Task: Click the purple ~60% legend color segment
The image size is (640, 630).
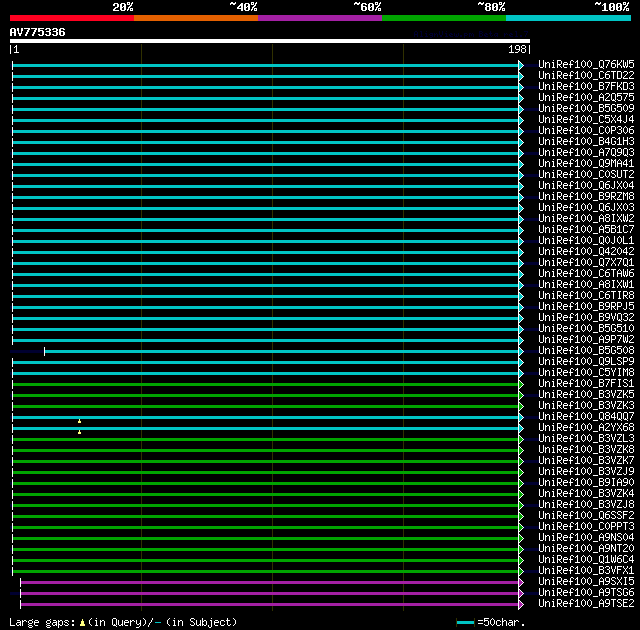Action: (x=320, y=18)
